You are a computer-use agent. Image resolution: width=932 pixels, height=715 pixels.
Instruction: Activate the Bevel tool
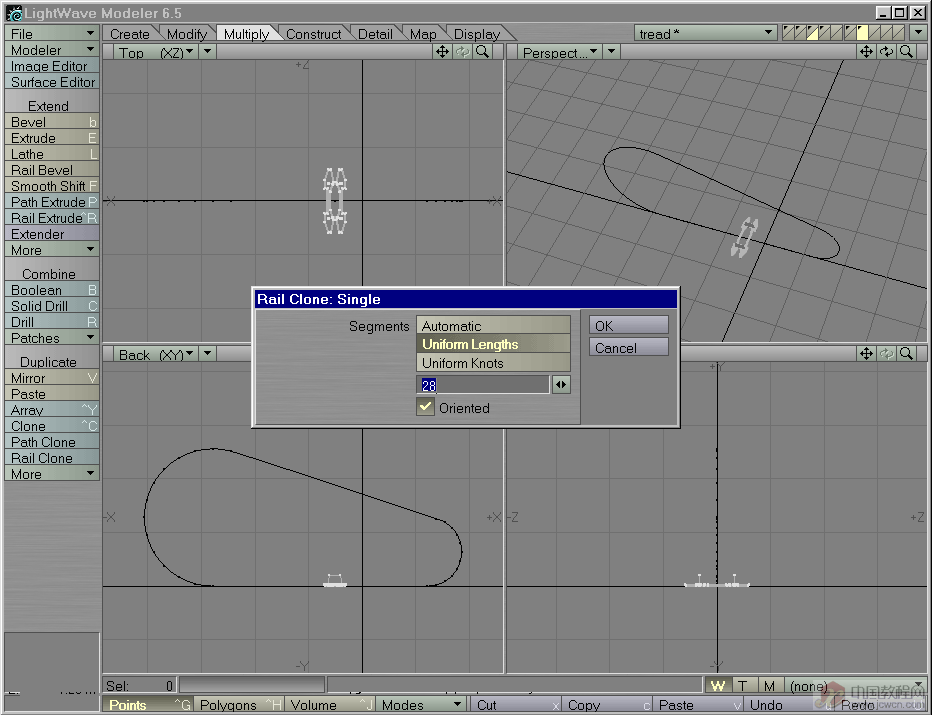[x=52, y=122]
